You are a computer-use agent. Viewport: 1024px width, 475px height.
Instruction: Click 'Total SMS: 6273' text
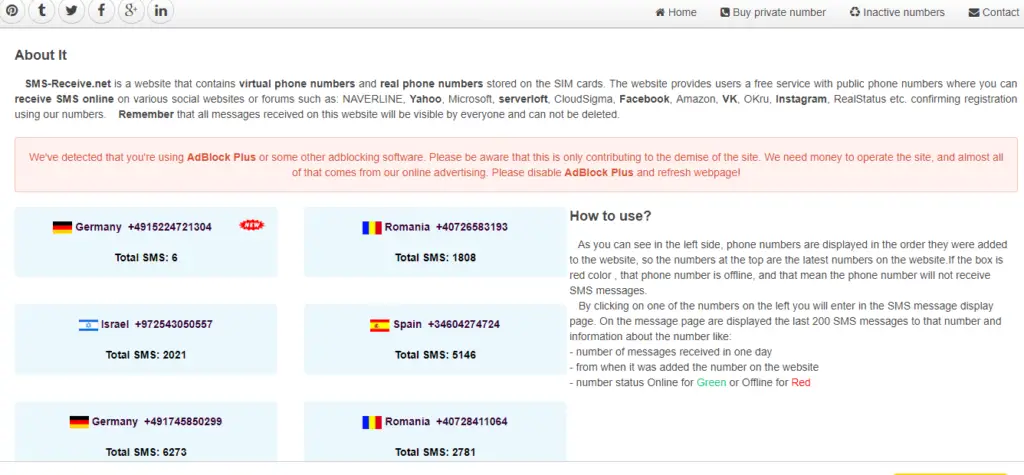tap(146, 451)
